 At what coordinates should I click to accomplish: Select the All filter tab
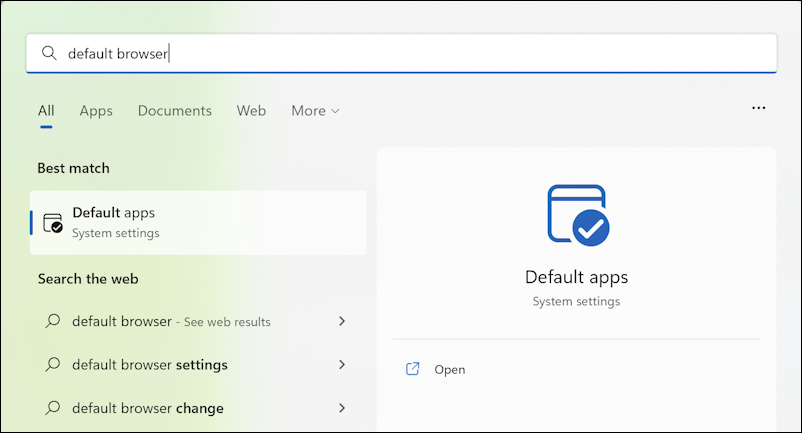tap(46, 110)
